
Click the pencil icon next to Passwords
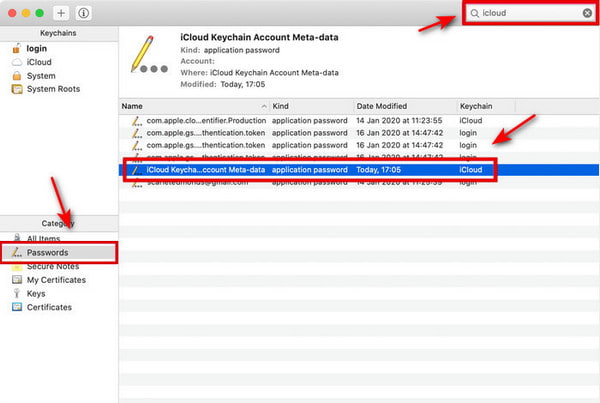(x=16, y=252)
